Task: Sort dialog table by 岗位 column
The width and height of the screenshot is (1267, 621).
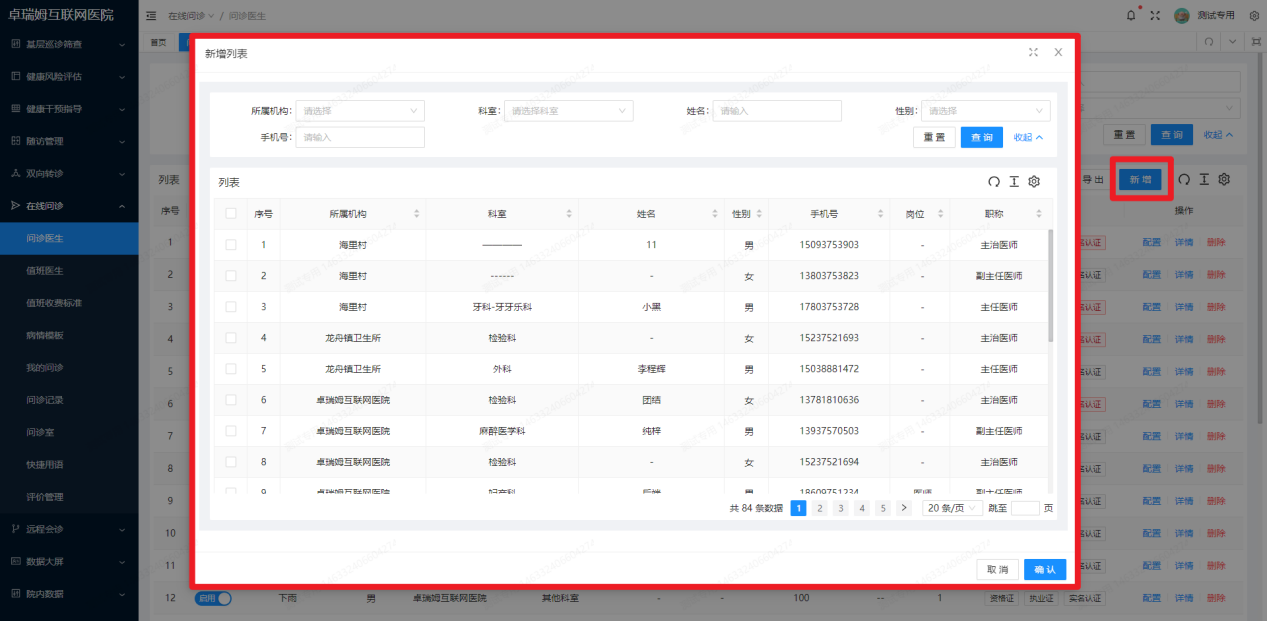Action: coord(940,214)
